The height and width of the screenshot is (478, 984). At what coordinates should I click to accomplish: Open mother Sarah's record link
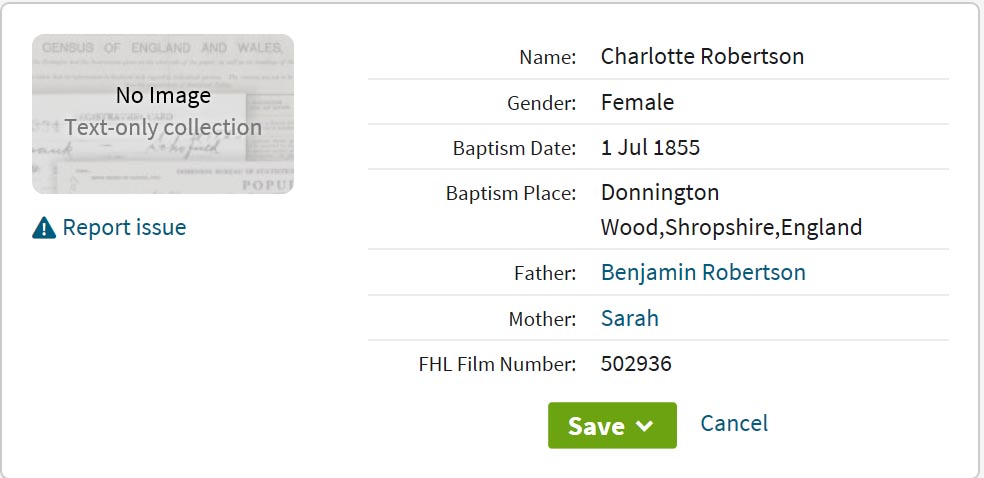[629, 318]
